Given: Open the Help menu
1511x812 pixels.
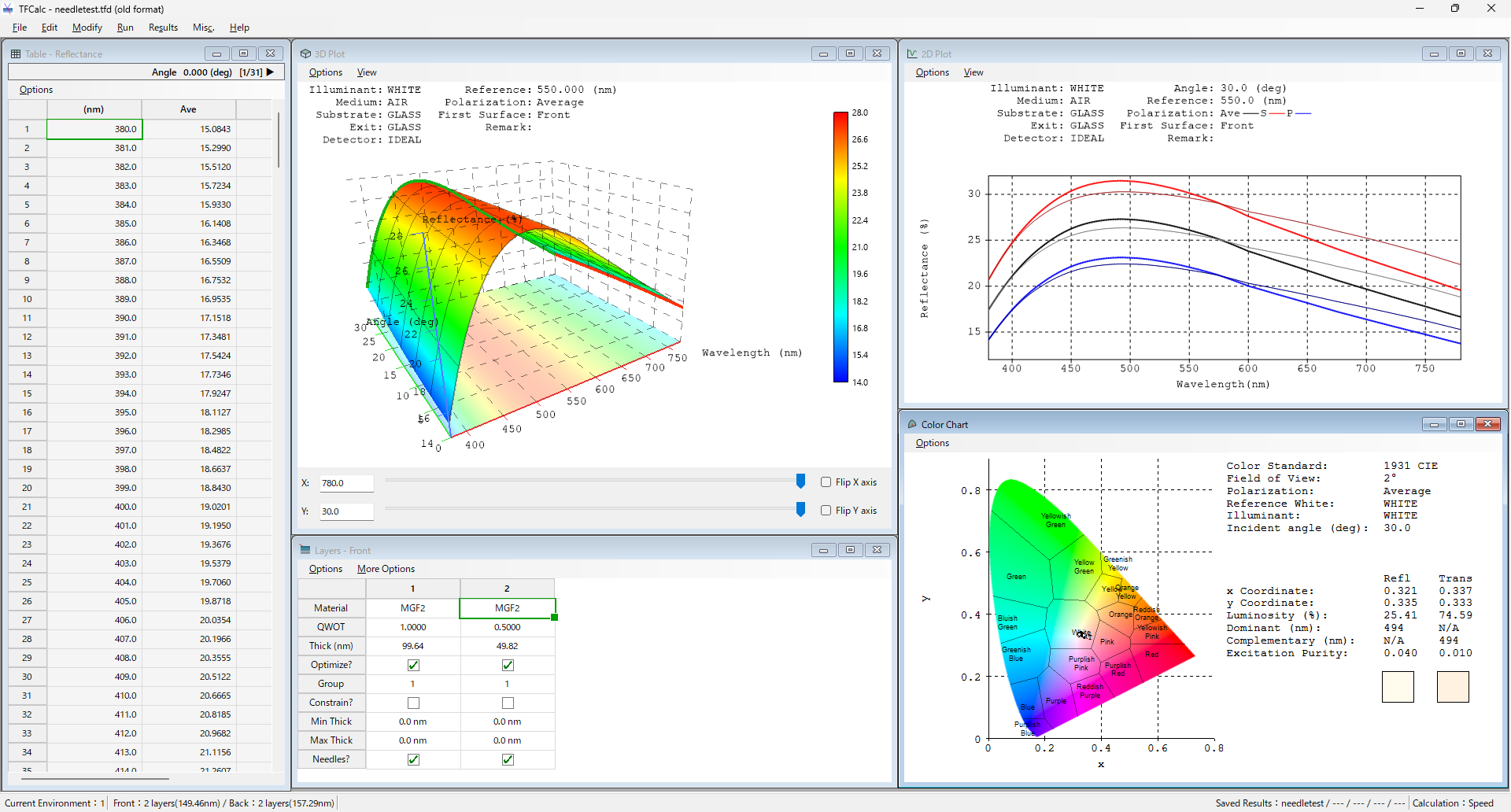Looking at the screenshot, I should point(239,28).
